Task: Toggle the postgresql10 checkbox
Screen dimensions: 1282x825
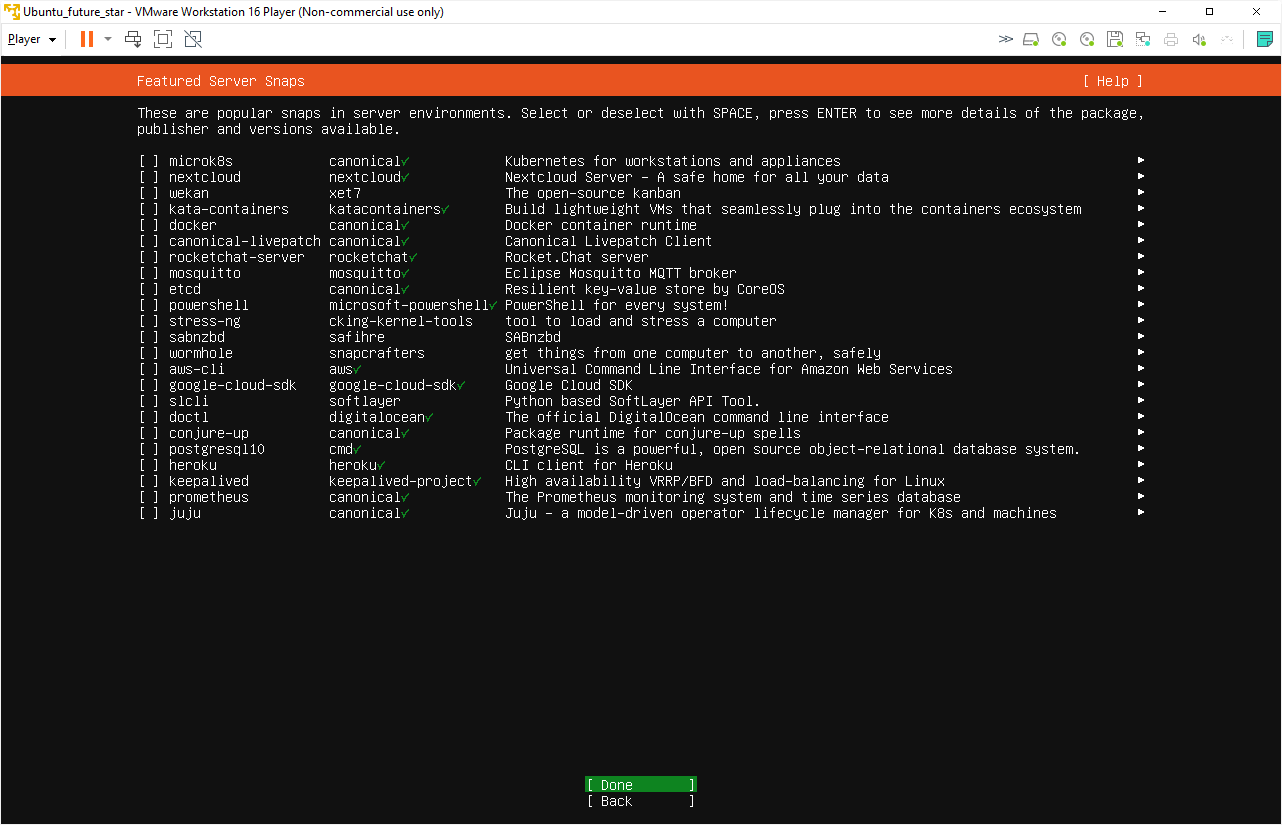Action: (149, 449)
